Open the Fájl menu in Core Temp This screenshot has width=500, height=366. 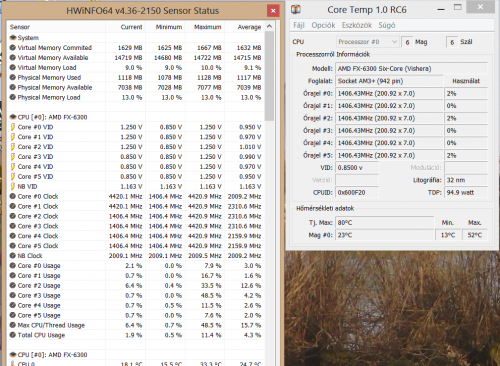(x=299, y=25)
